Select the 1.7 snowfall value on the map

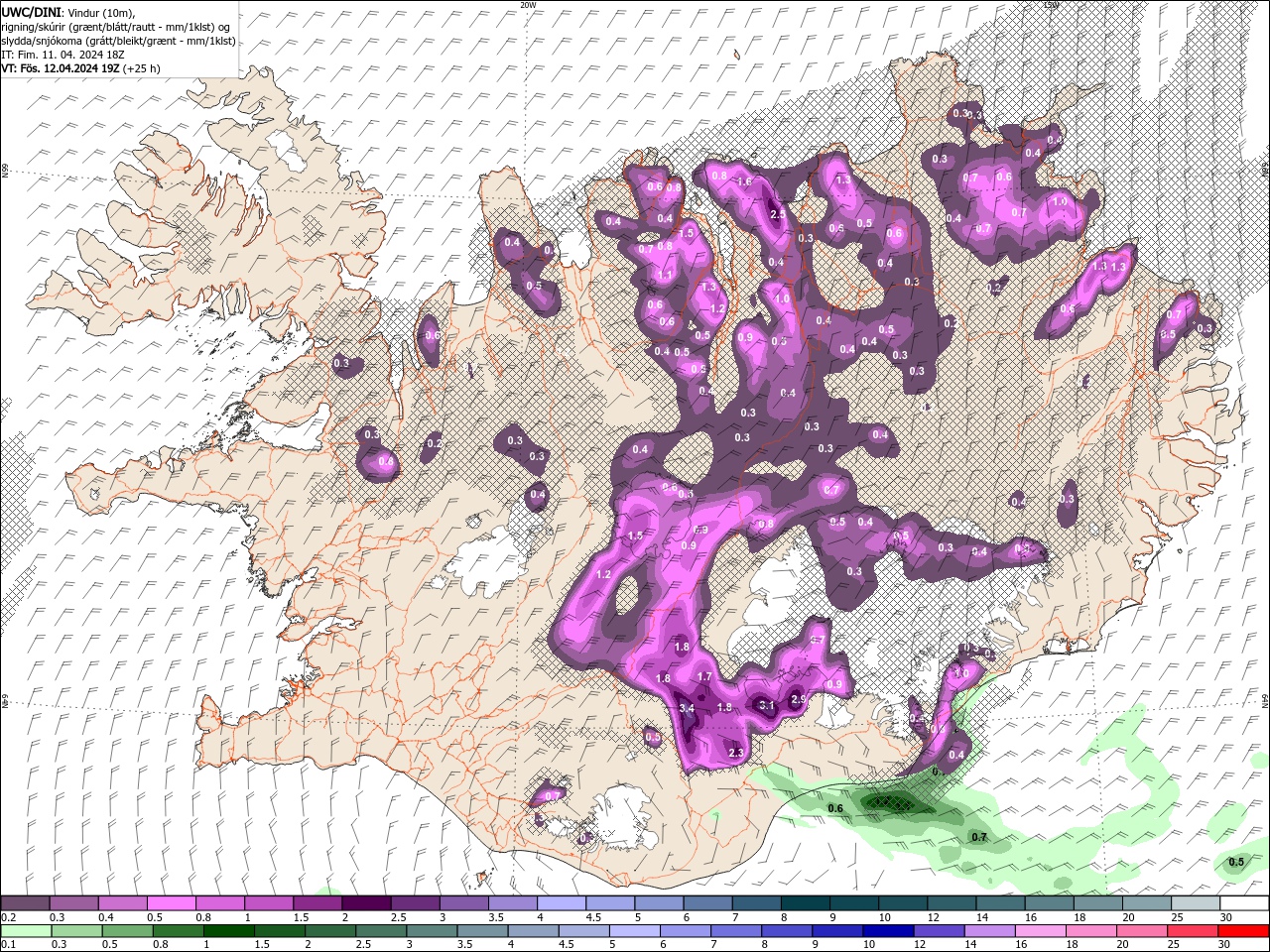click(705, 677)
